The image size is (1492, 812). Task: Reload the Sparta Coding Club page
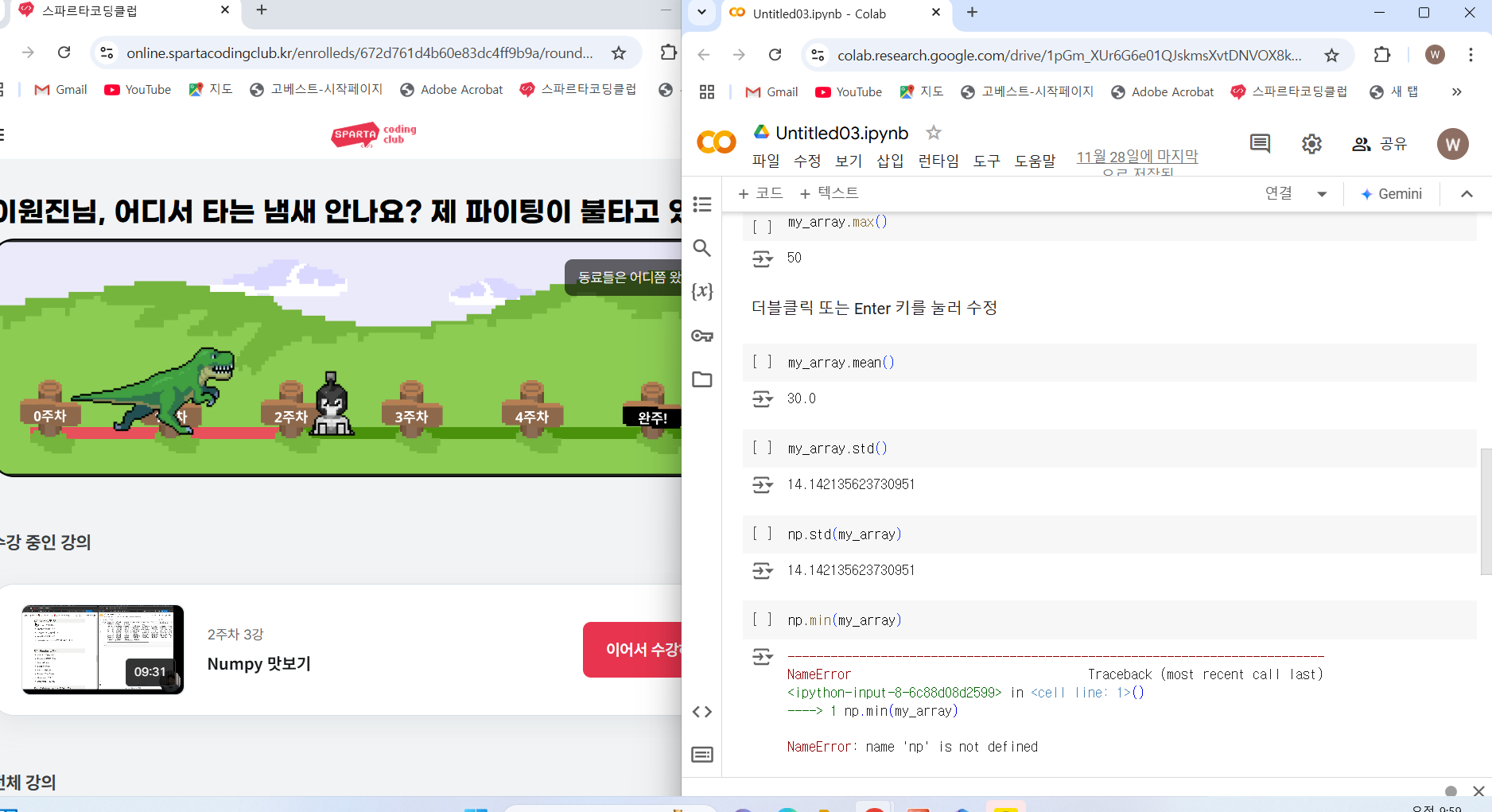pyautogui.click(x=64, y=52)
